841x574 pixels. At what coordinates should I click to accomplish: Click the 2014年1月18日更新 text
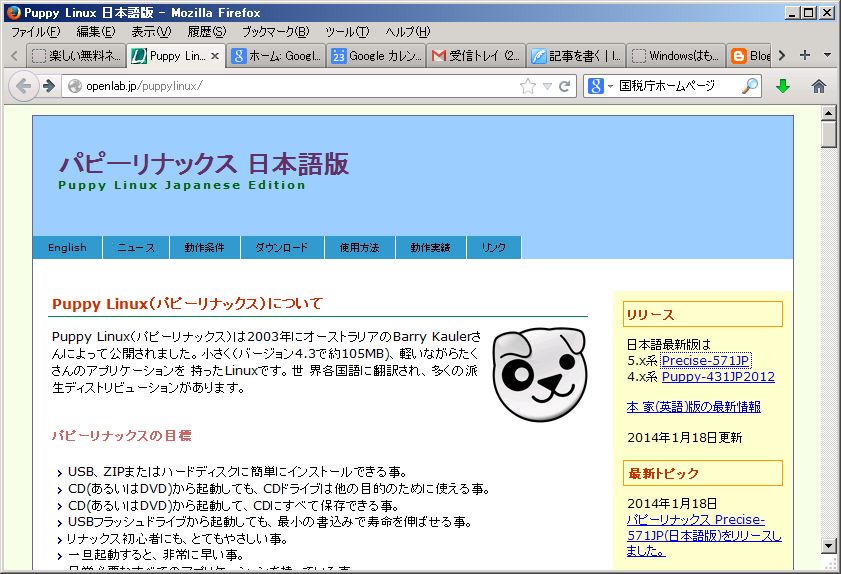pos(684,438)
